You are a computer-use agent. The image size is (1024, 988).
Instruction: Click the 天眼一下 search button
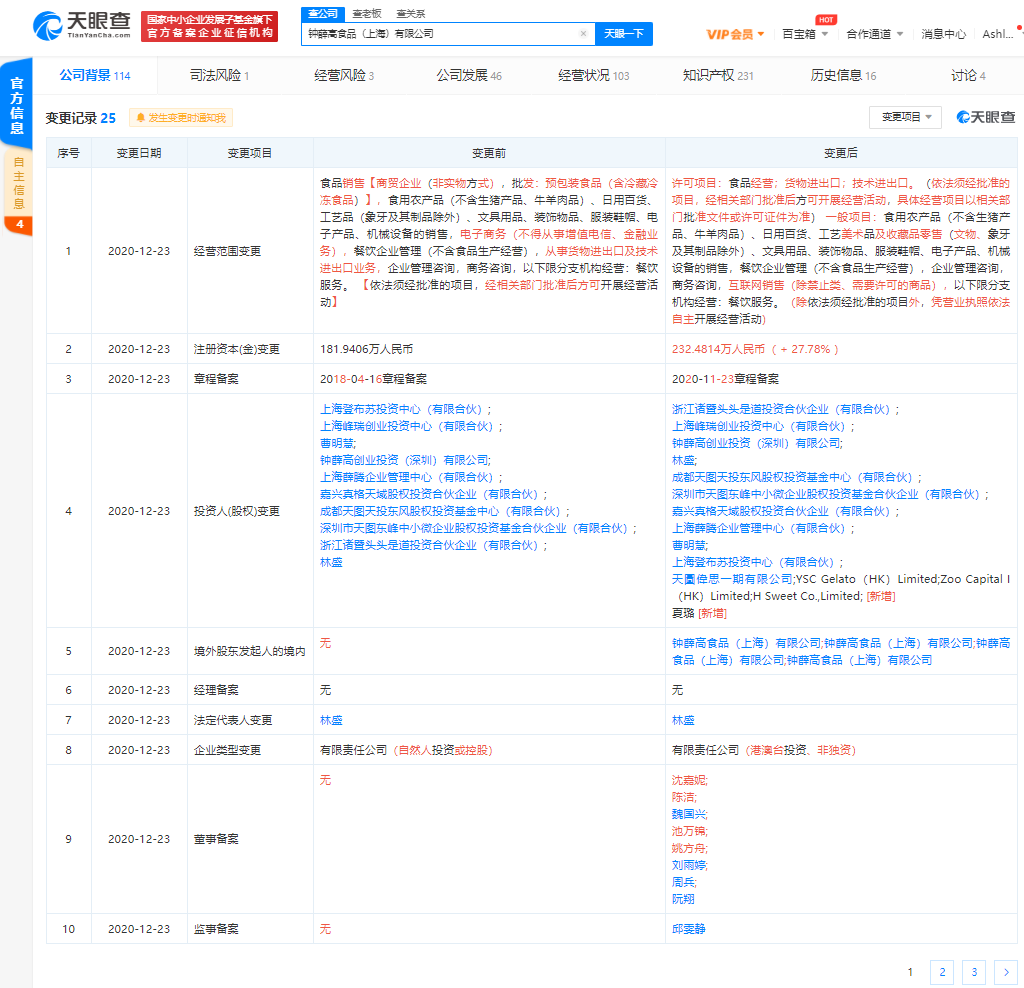624,34
